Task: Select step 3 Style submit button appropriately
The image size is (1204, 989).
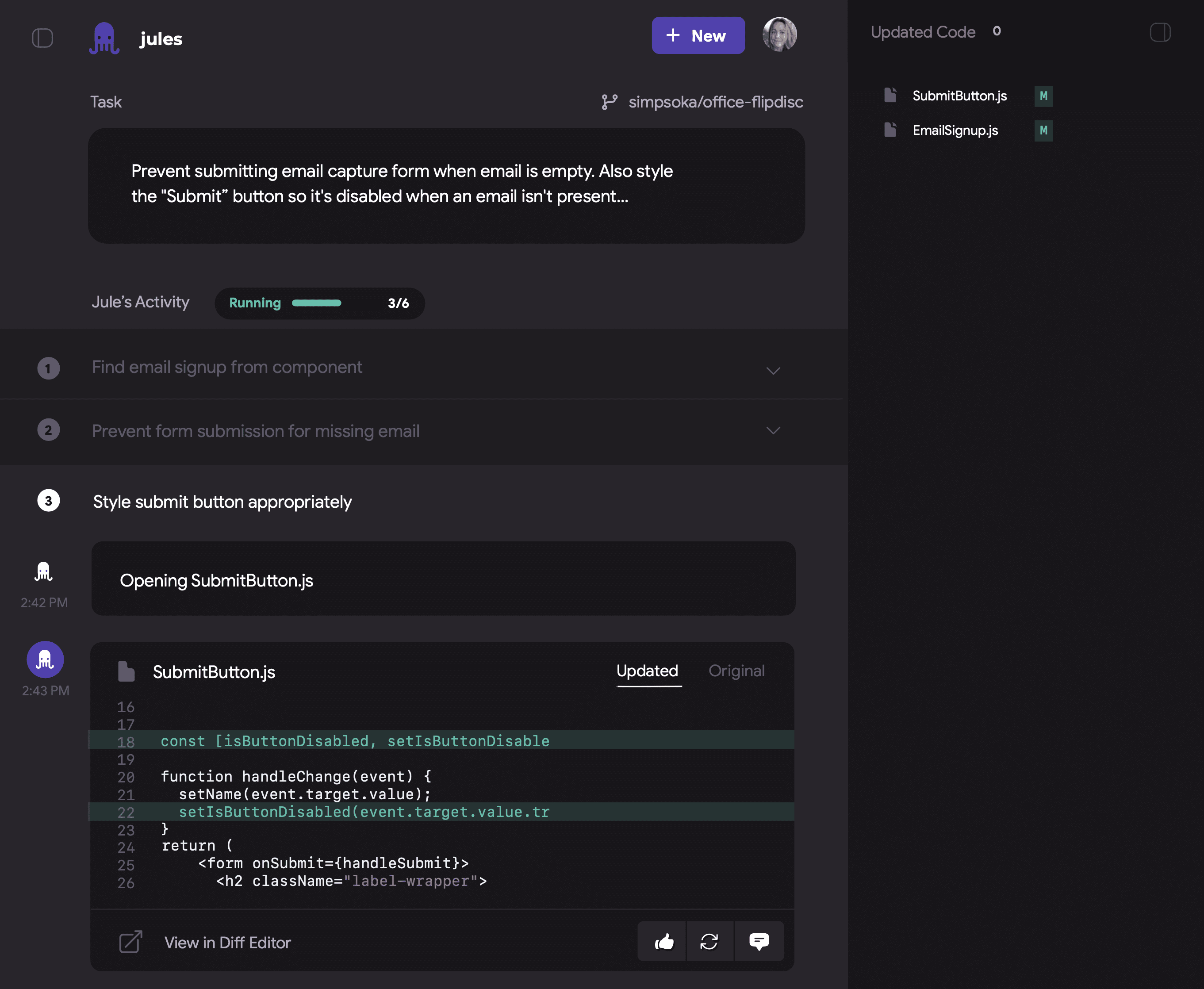Action: point(222,502)
